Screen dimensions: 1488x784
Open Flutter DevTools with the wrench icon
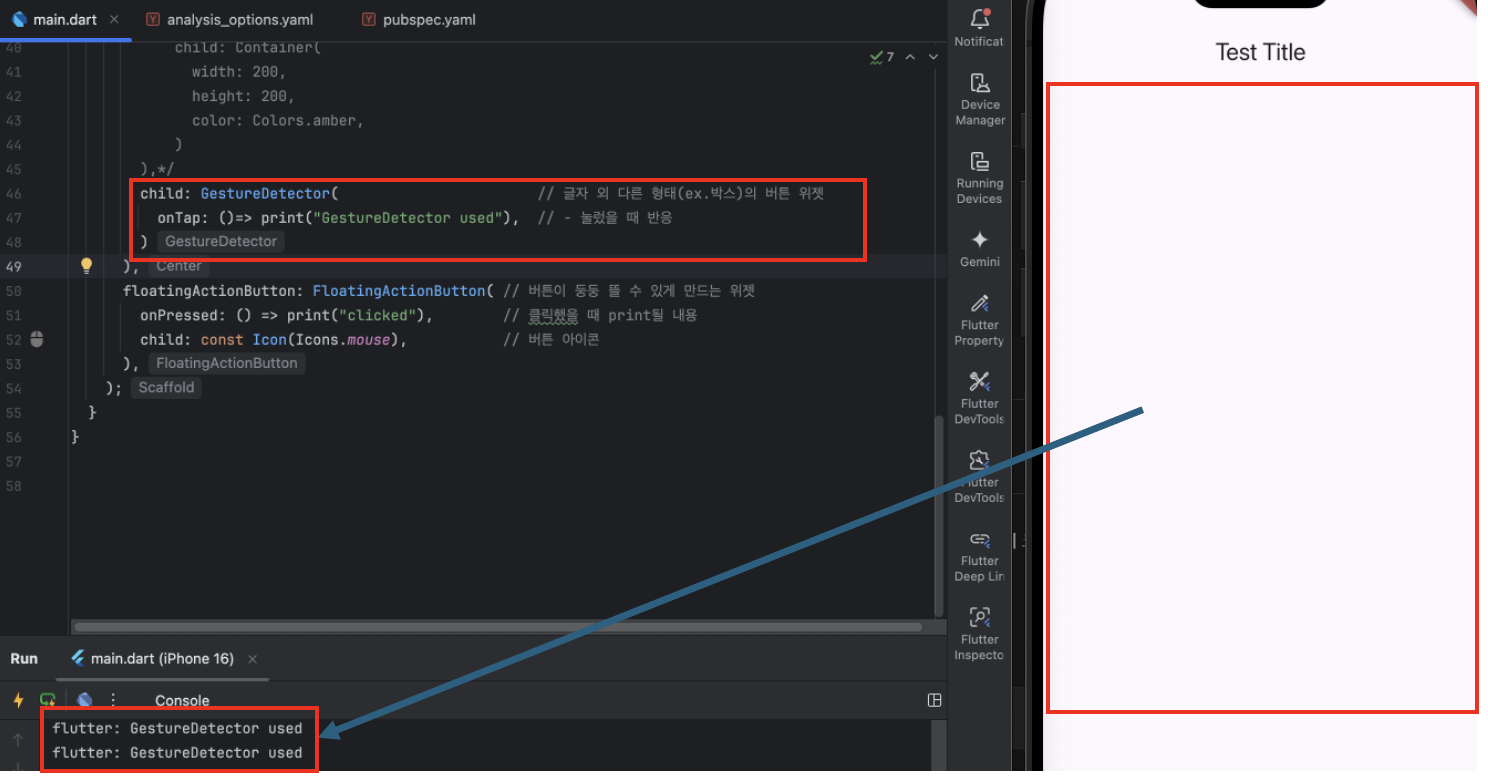(979, 398)
